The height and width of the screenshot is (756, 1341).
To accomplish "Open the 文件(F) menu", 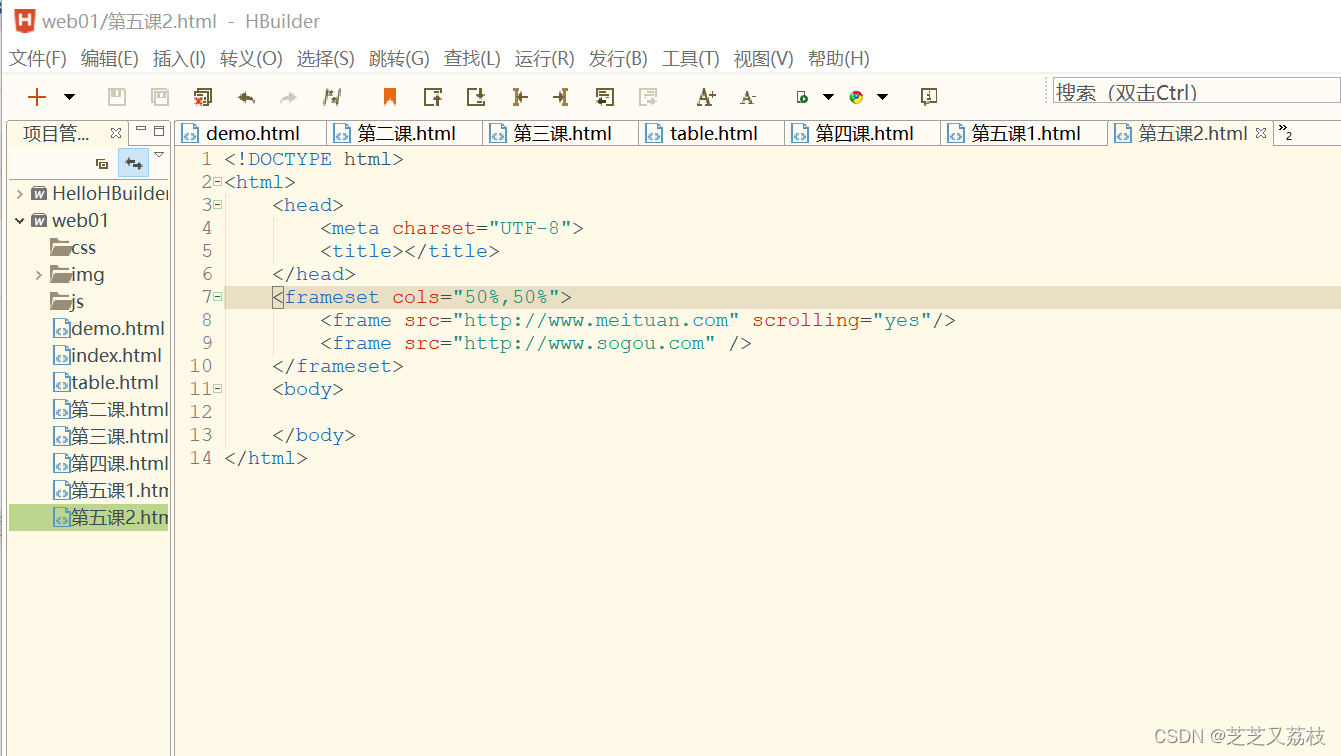I will click(x=38, y=59).
